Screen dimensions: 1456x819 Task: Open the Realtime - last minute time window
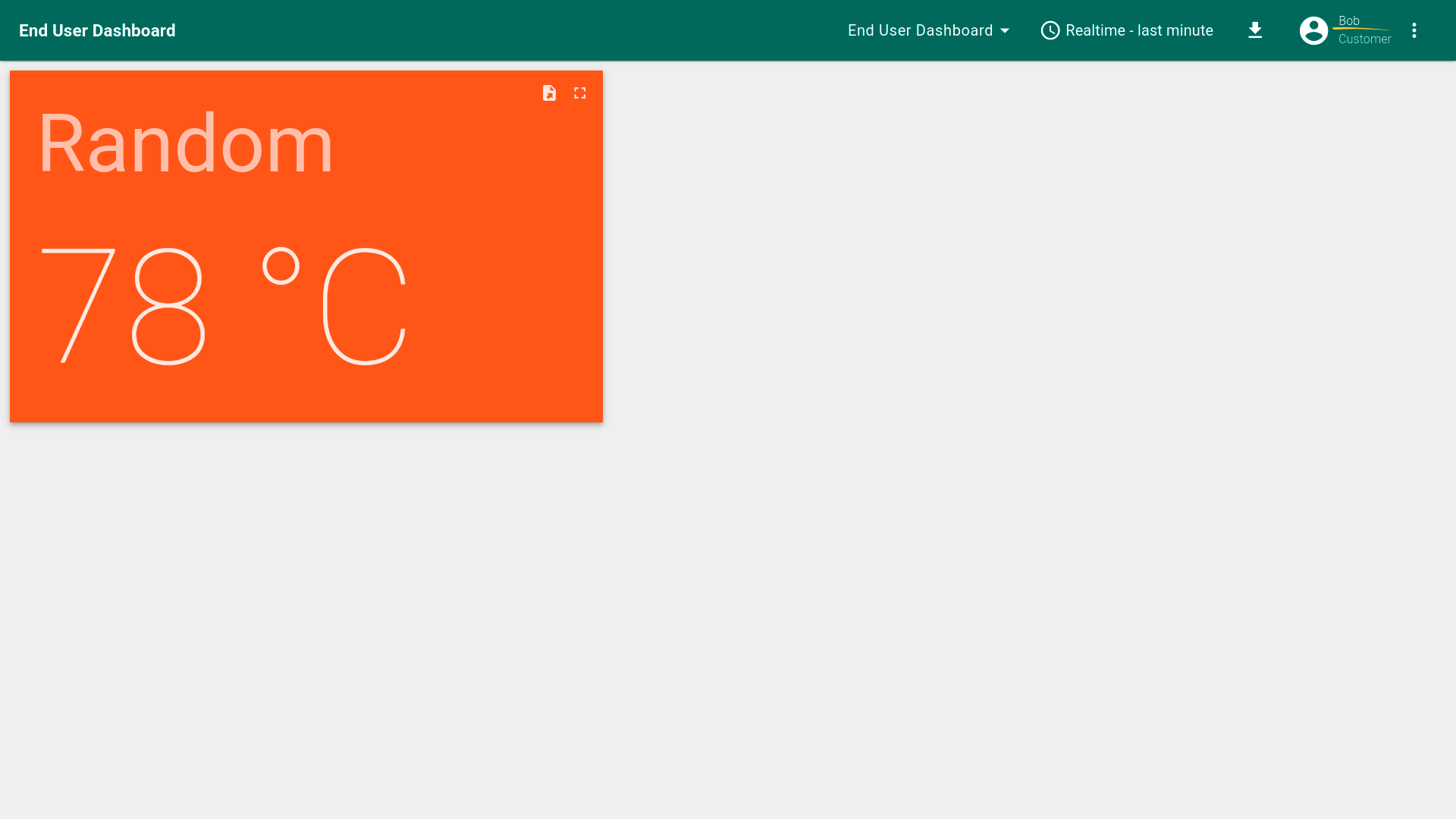(x=1138, y=30)
